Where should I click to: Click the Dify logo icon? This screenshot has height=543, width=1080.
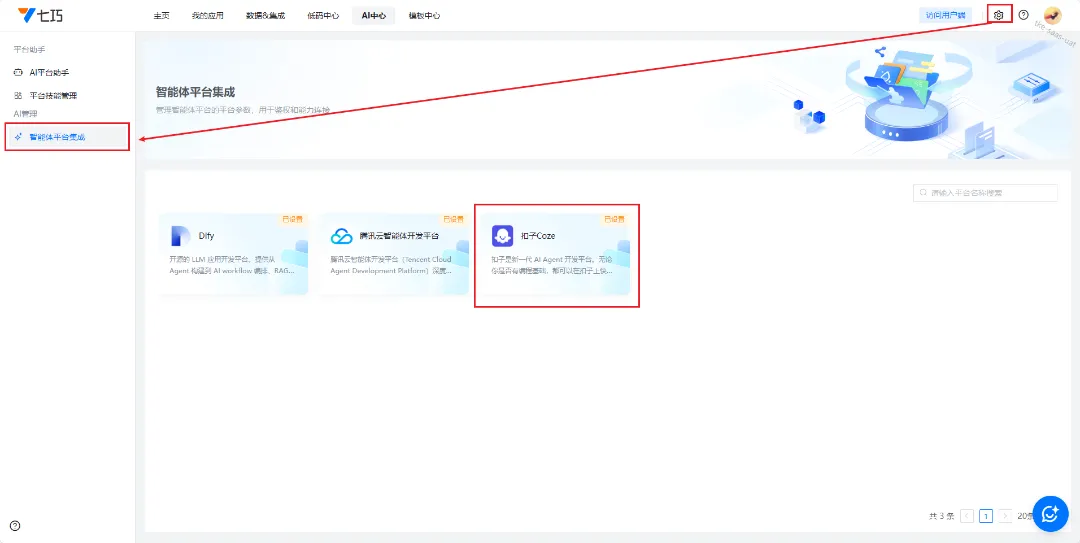point(180,236)
